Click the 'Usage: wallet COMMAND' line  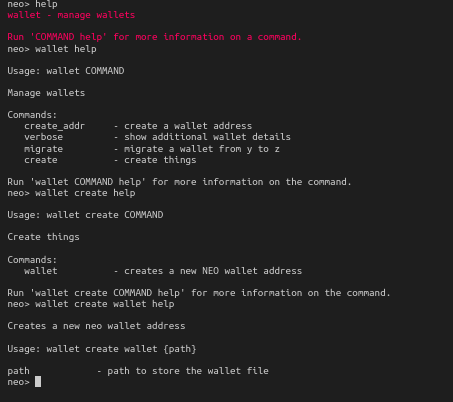coord(66,71)
